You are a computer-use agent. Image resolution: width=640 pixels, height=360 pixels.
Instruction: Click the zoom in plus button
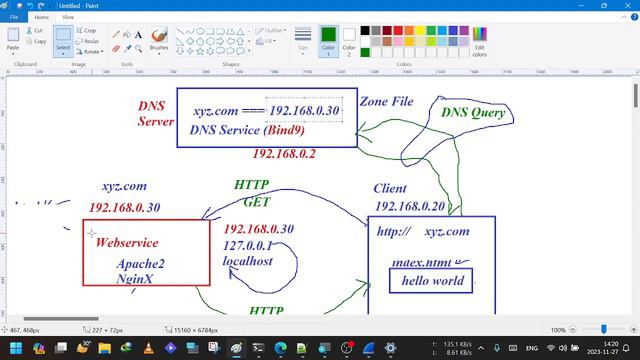(634, 329)
